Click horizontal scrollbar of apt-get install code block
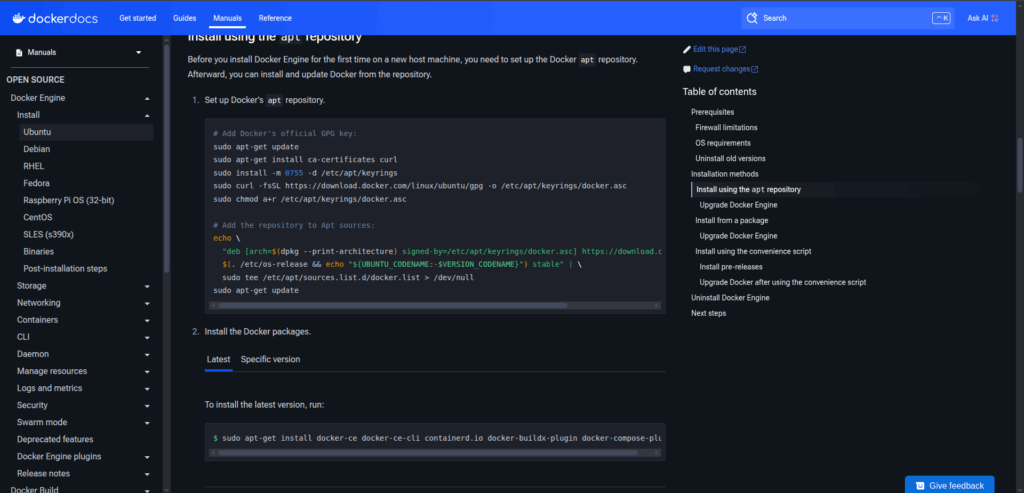This screenshot has height=493, width=1024. (x=428, y=453)
